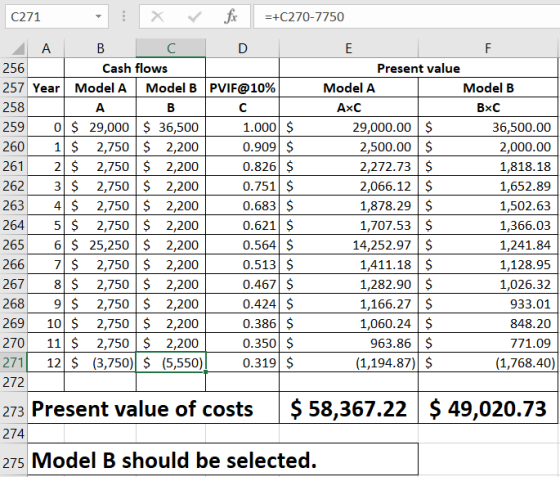
Task: Select PVIF cell 0.683
Action: tap(242, 205)
